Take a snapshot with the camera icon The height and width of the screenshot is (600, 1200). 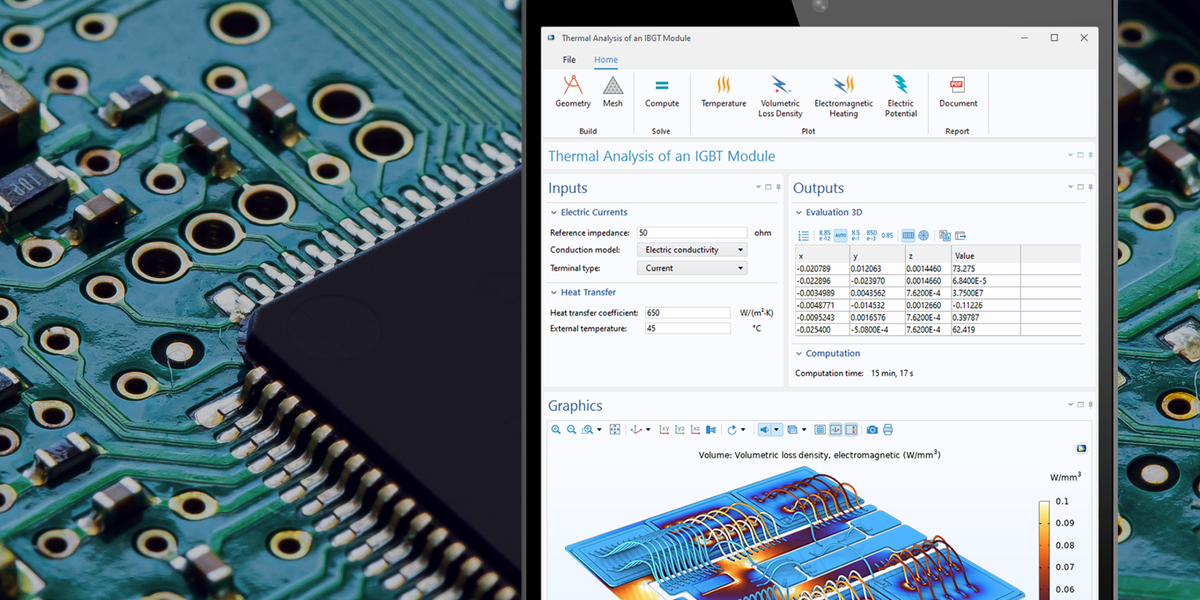[x=872, y=430]
